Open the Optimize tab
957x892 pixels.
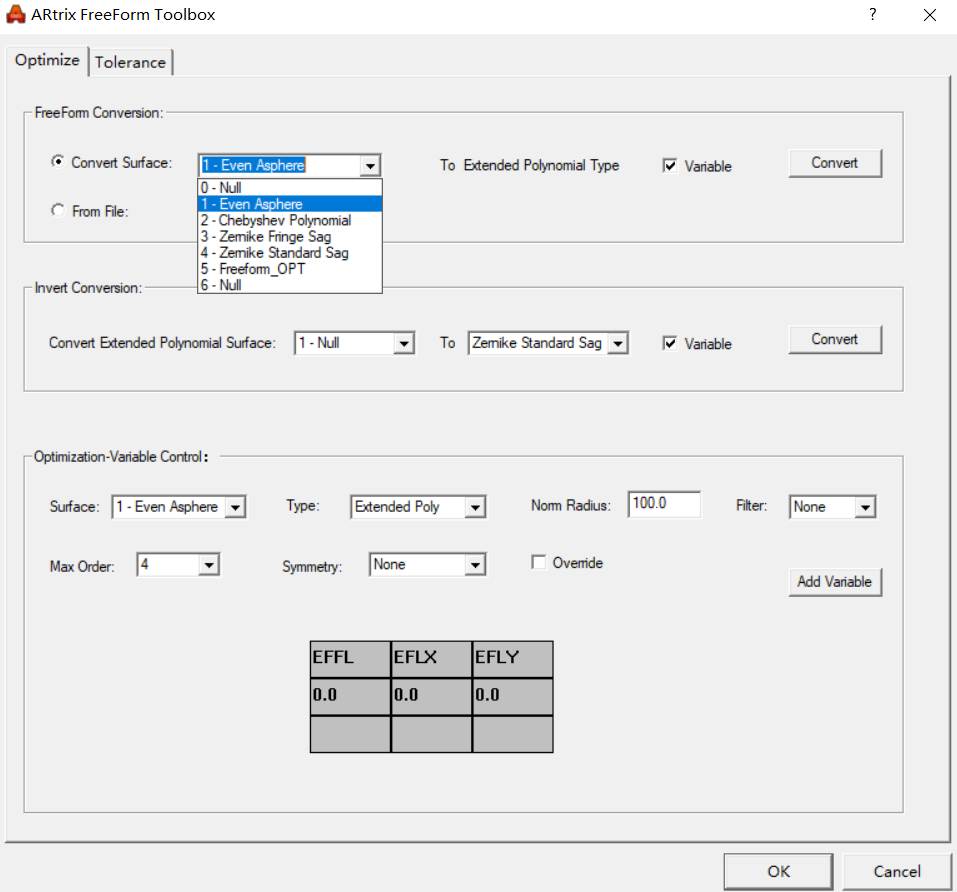coord(47,60)
